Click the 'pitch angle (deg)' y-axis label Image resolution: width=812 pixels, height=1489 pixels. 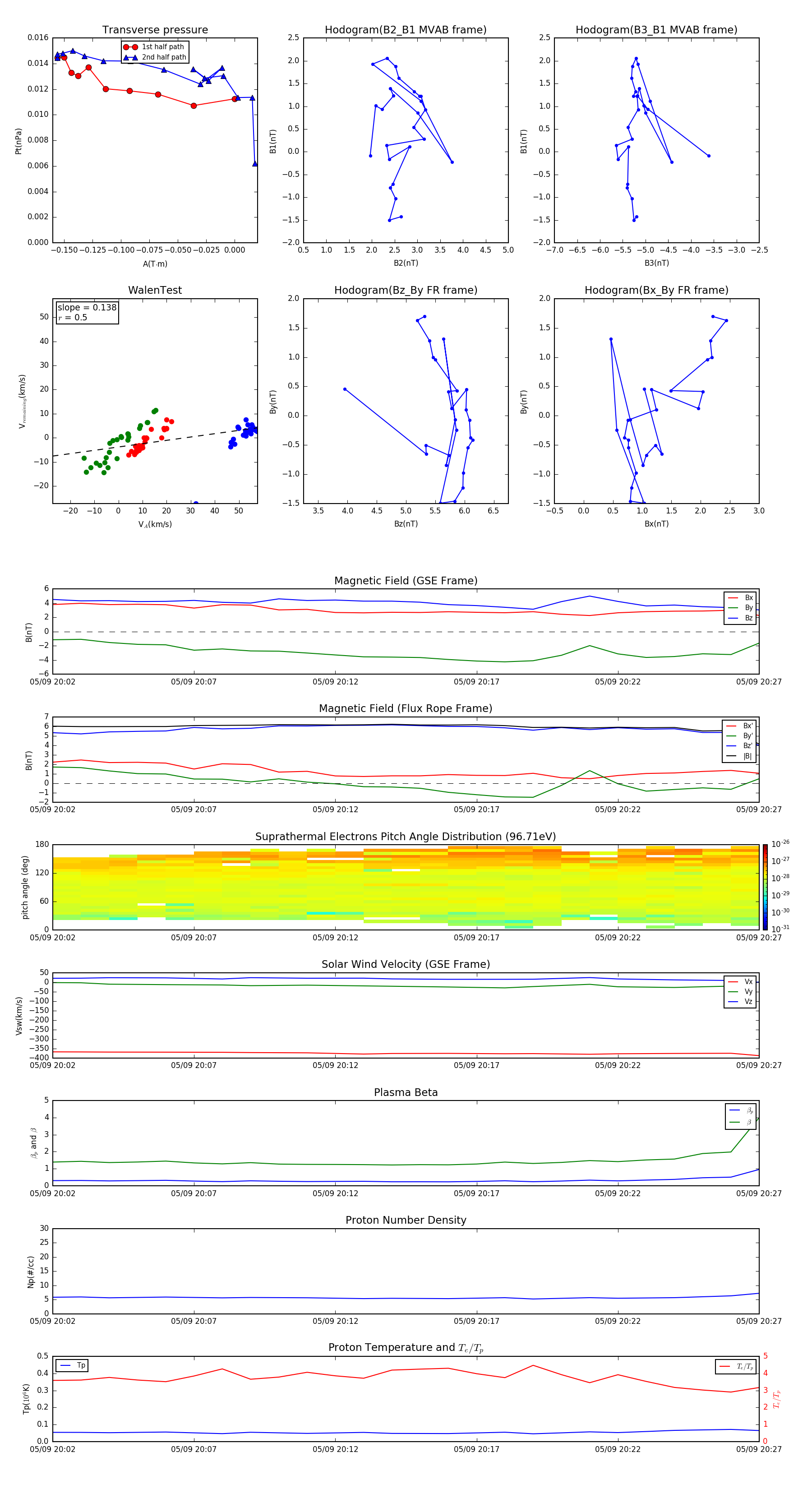25,887
